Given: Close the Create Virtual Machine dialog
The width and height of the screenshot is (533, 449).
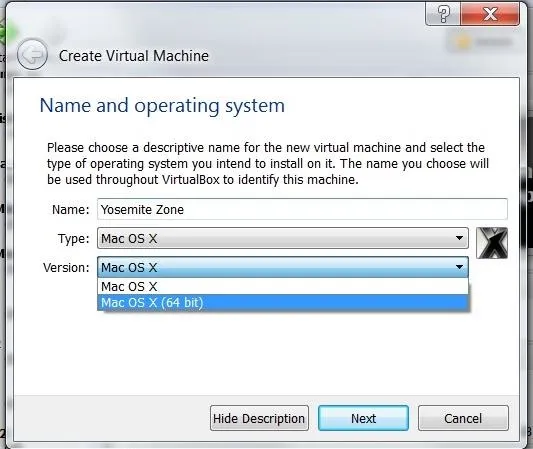Looking at the screenshot, I should [x=490, y=14].
